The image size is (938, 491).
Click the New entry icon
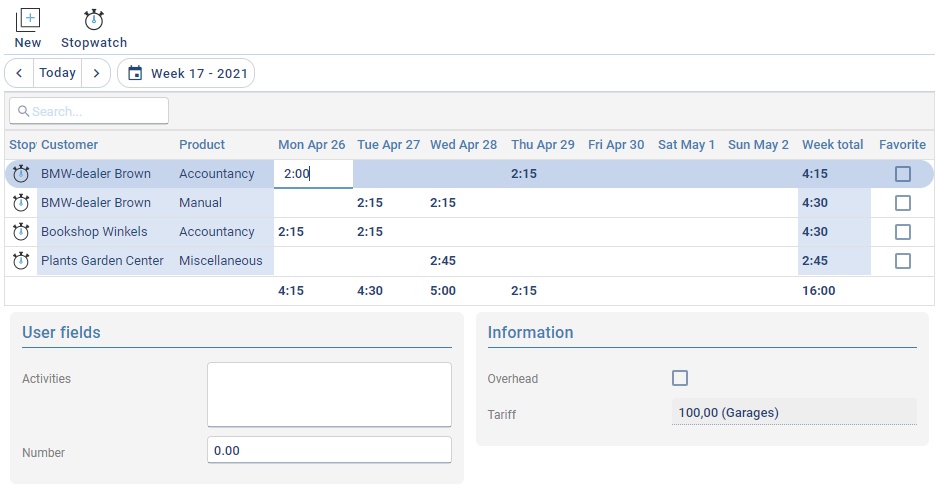[x=28, y=20]
